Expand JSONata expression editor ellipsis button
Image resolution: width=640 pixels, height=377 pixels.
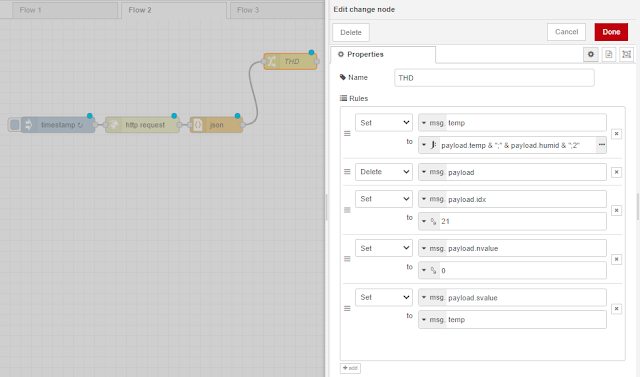(601, 145)
